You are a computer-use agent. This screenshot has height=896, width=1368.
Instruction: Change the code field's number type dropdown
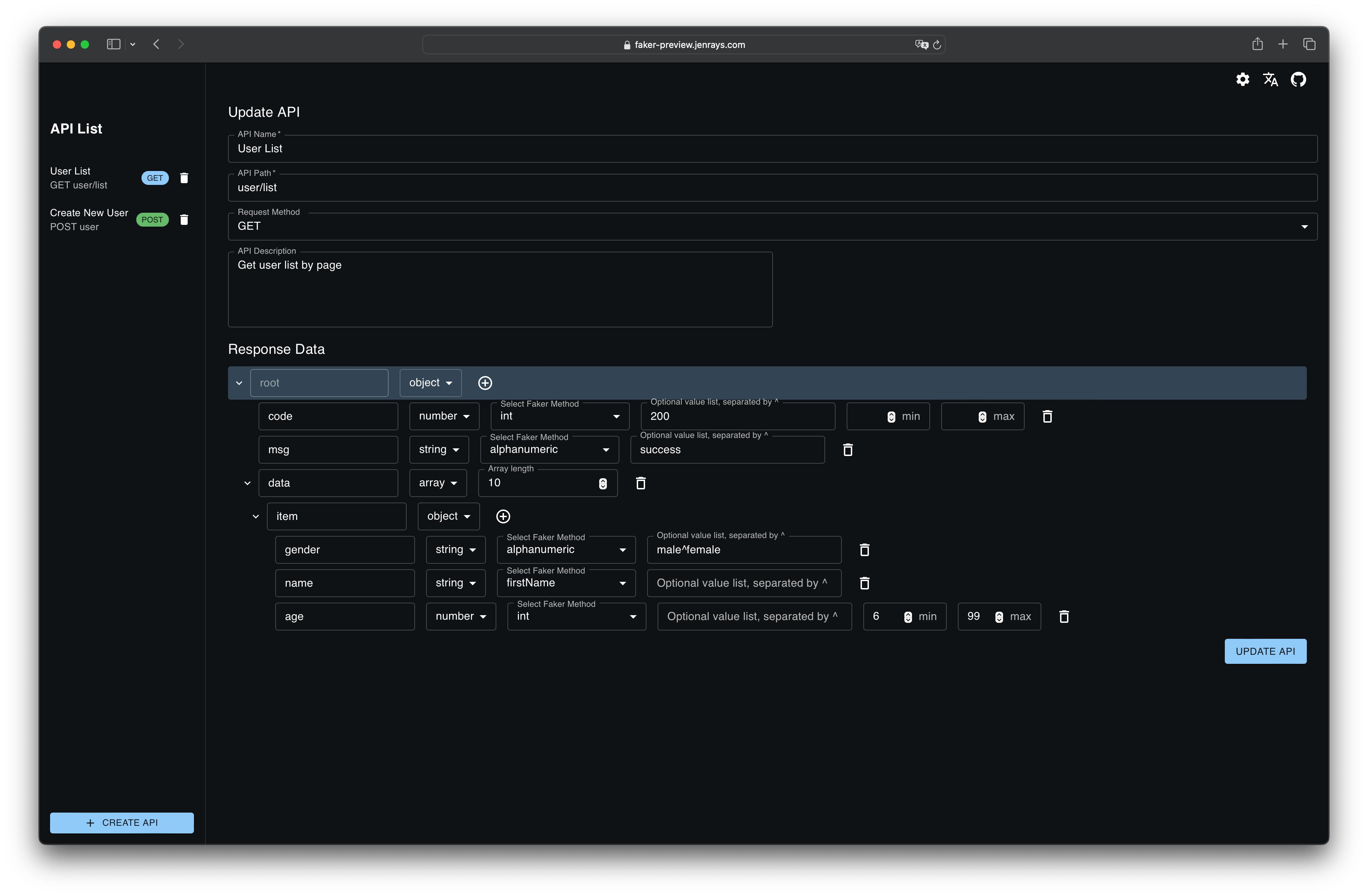pyautogui.click(x=444, y=416)
